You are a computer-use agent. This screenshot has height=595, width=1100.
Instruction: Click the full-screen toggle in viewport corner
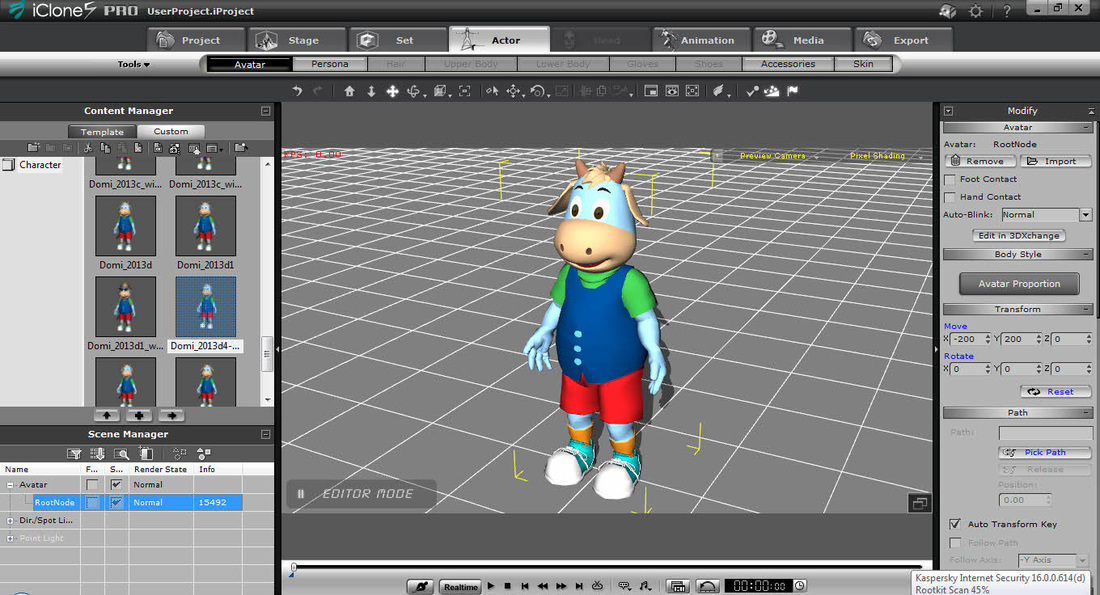pos(919,503)
